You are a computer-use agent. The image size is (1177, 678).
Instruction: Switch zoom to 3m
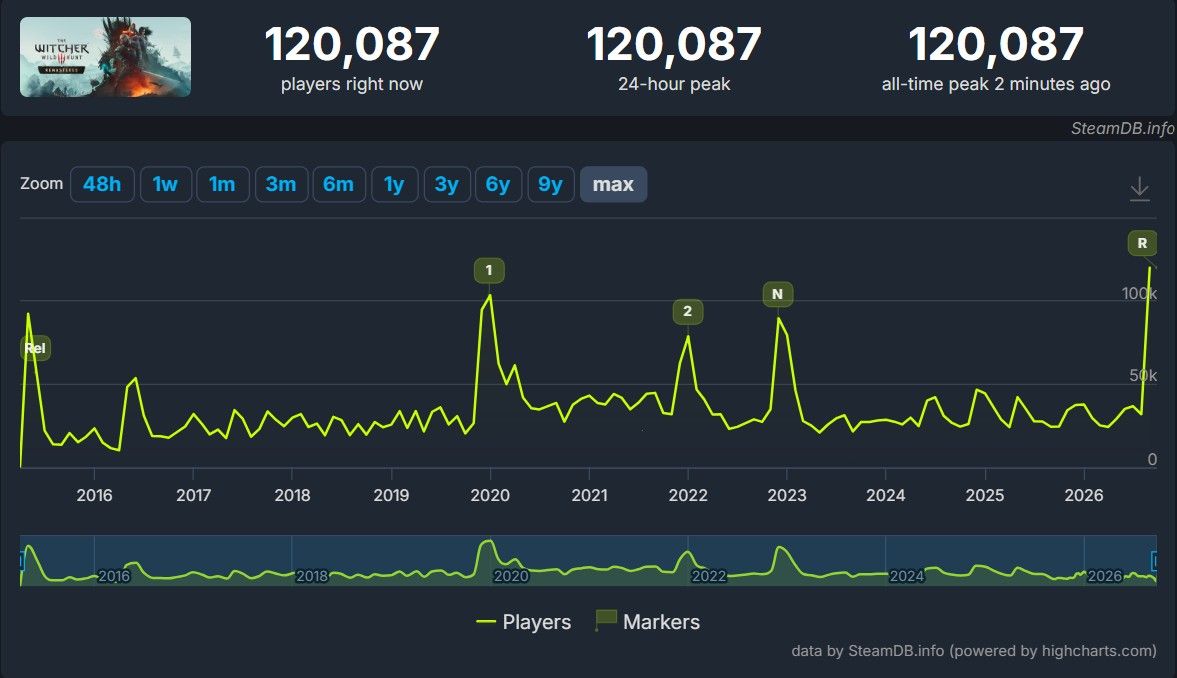[x=281, y=184]
